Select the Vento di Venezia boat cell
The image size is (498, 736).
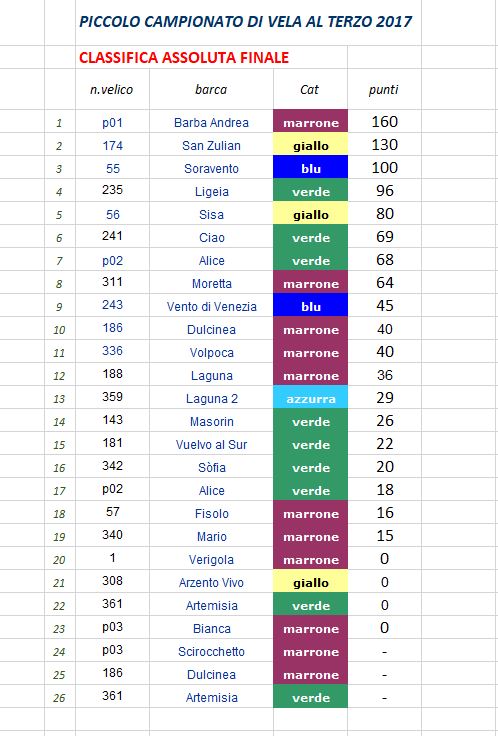[211, 305]
